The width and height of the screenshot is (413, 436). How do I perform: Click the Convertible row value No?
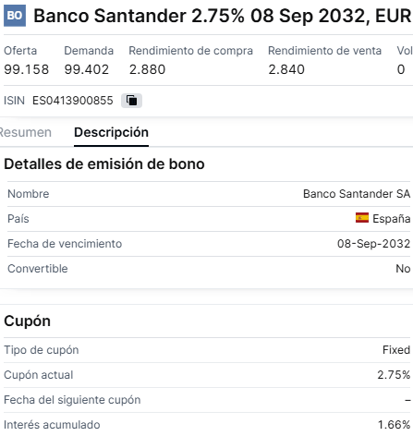tap(403, 268)
